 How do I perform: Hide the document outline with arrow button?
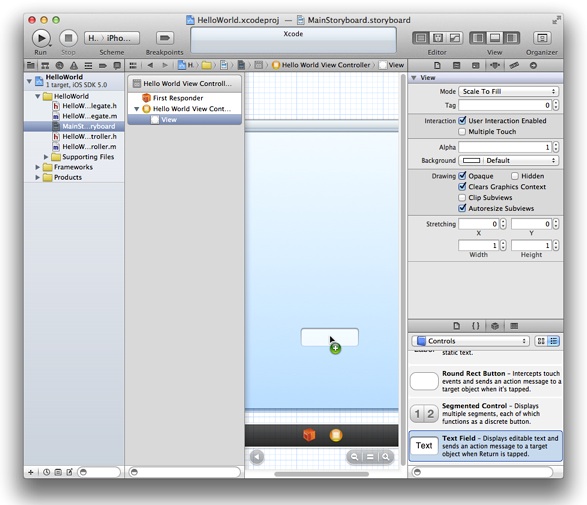[257, 457]
